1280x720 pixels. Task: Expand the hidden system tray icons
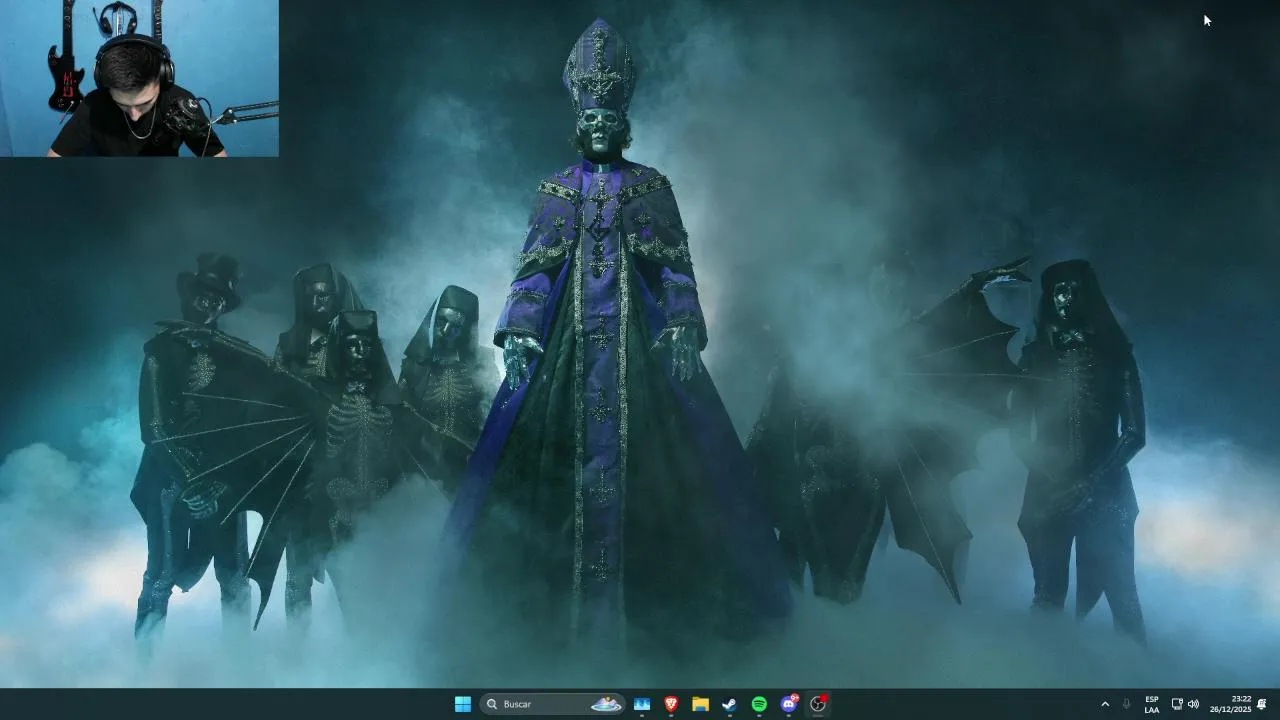tap(1105, 704)
